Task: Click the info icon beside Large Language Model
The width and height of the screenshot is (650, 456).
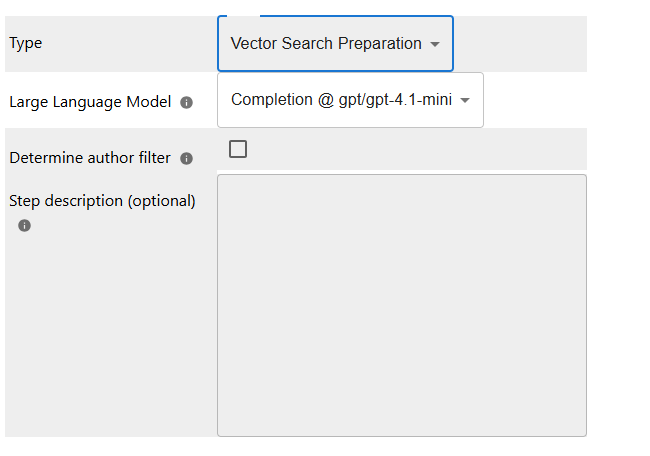Action: pyautogui.click(x=186, y=102)
